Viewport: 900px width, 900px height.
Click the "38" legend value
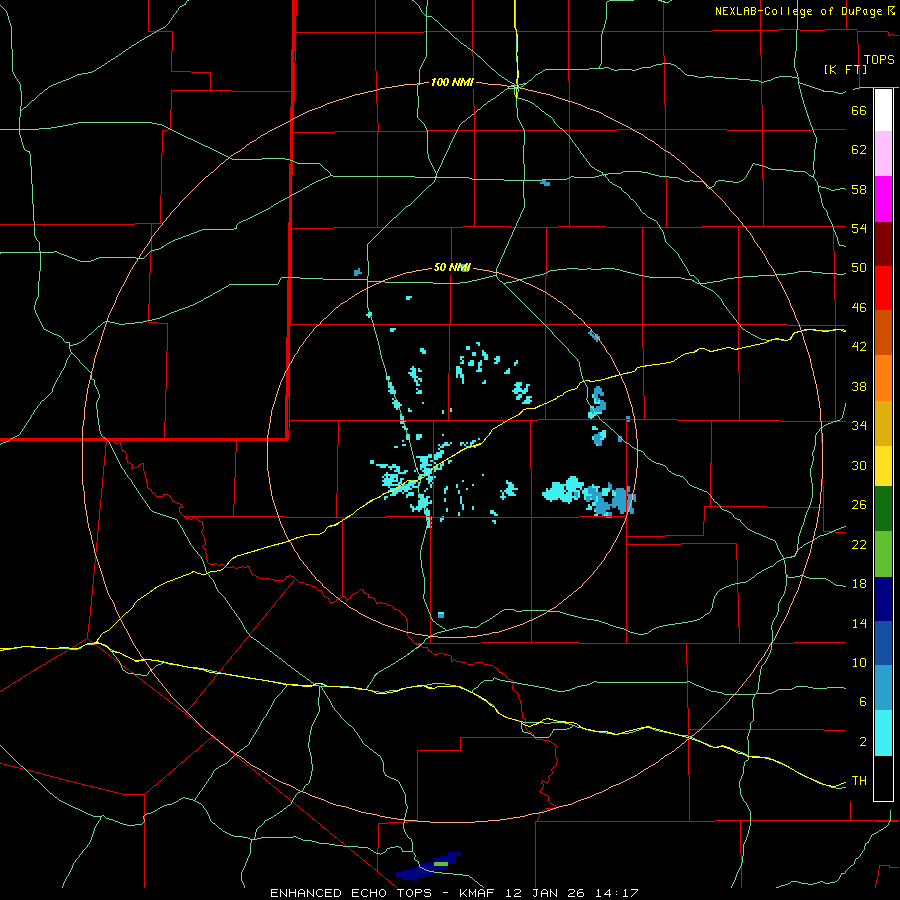coord(859,386)
